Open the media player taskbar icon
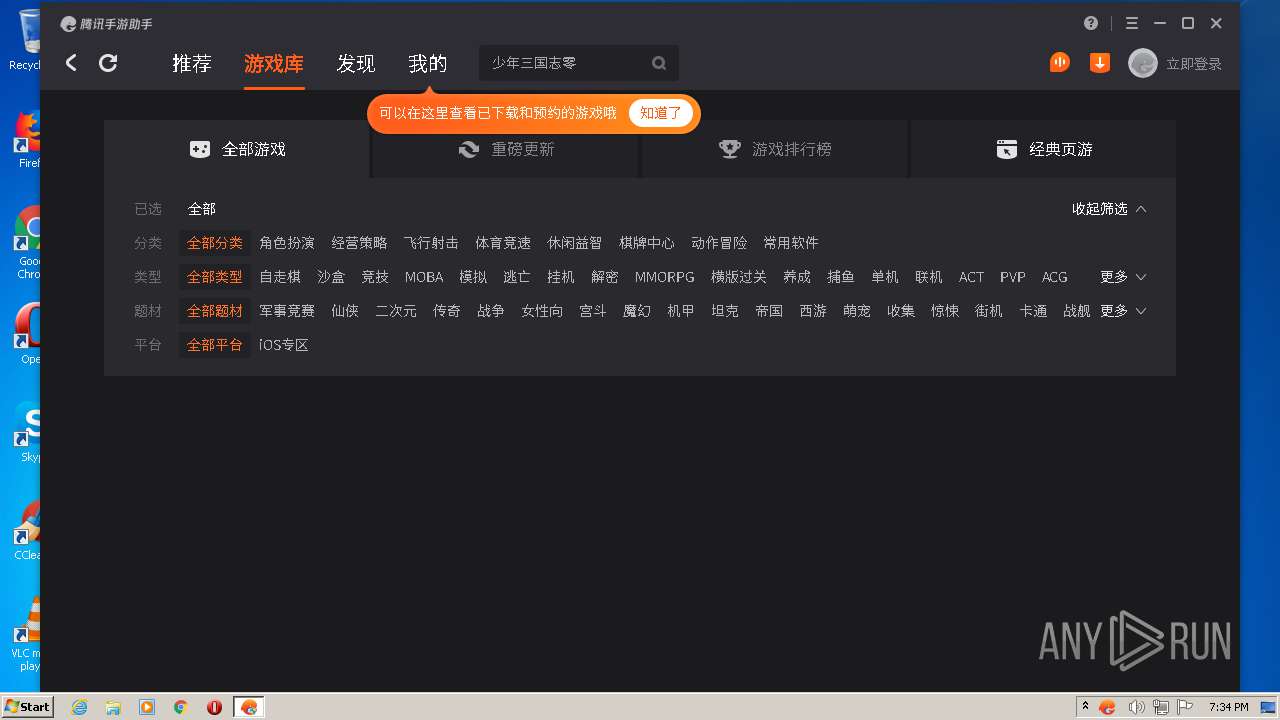 tap(147, 707)
